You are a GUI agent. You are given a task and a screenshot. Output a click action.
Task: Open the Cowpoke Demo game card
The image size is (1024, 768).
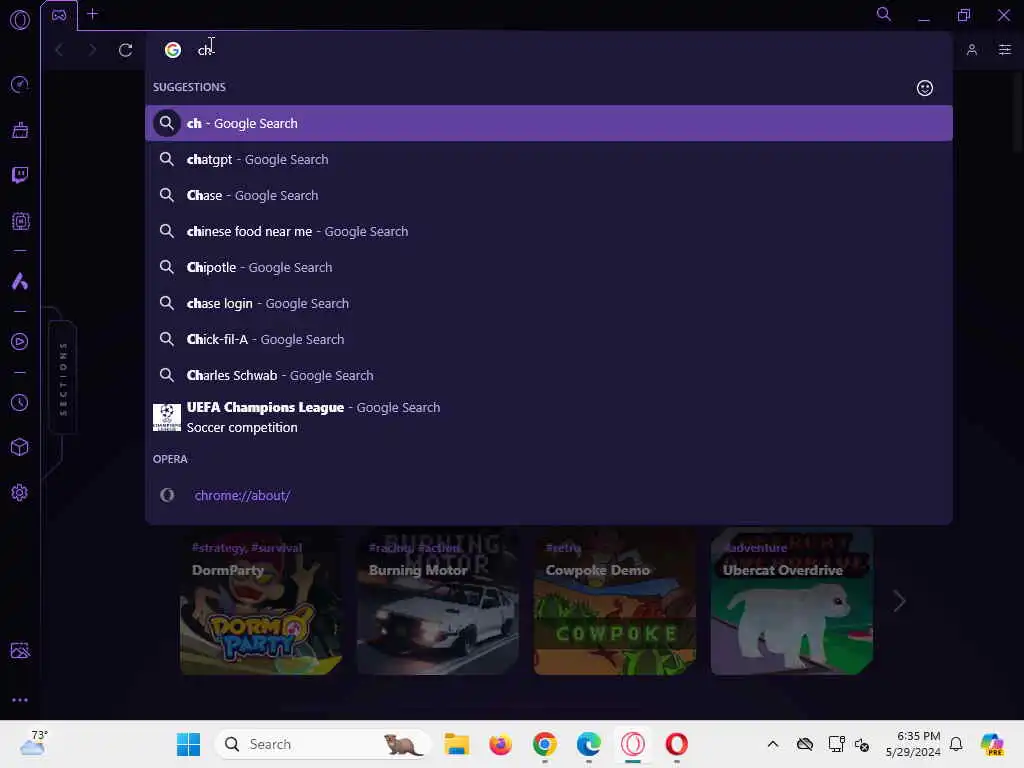[x=615, y=601]
